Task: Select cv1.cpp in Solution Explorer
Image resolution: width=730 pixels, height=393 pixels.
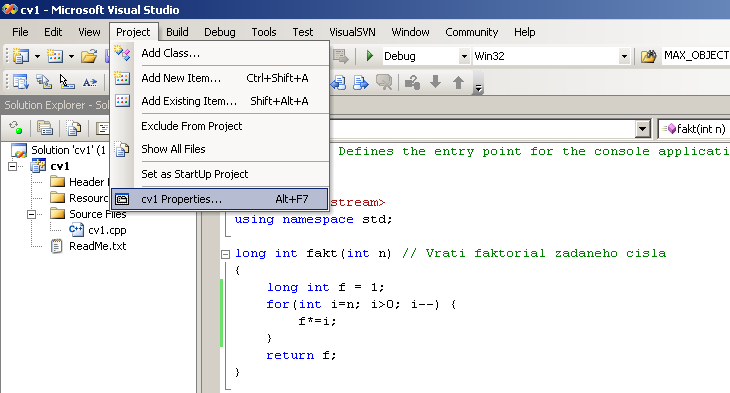Action: pos(98,230)
